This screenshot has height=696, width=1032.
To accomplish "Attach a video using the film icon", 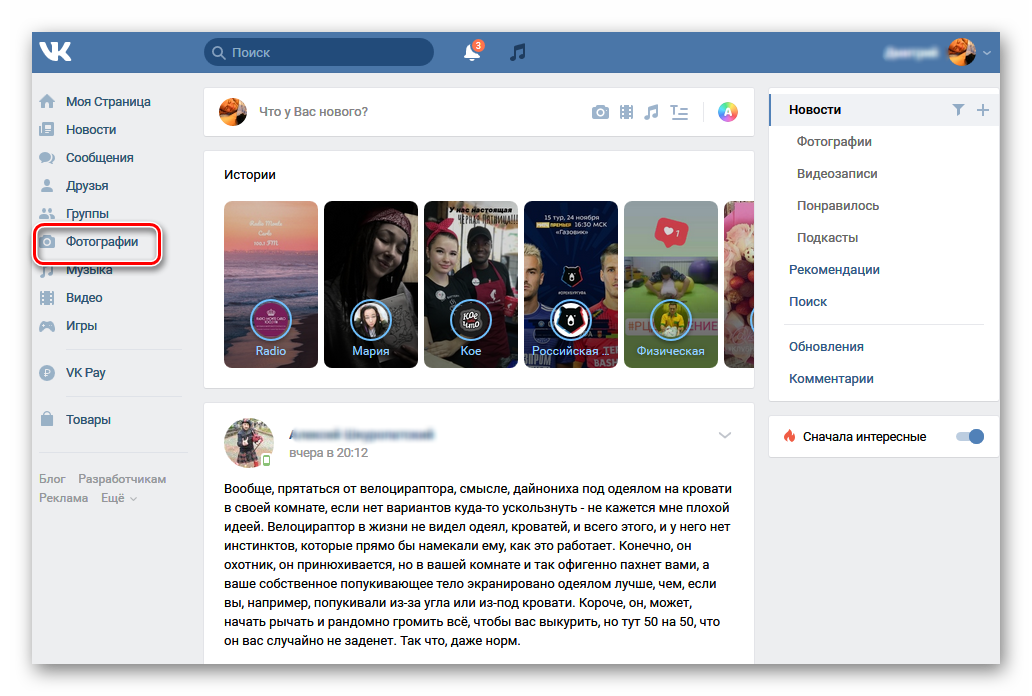I will point(626,112).
